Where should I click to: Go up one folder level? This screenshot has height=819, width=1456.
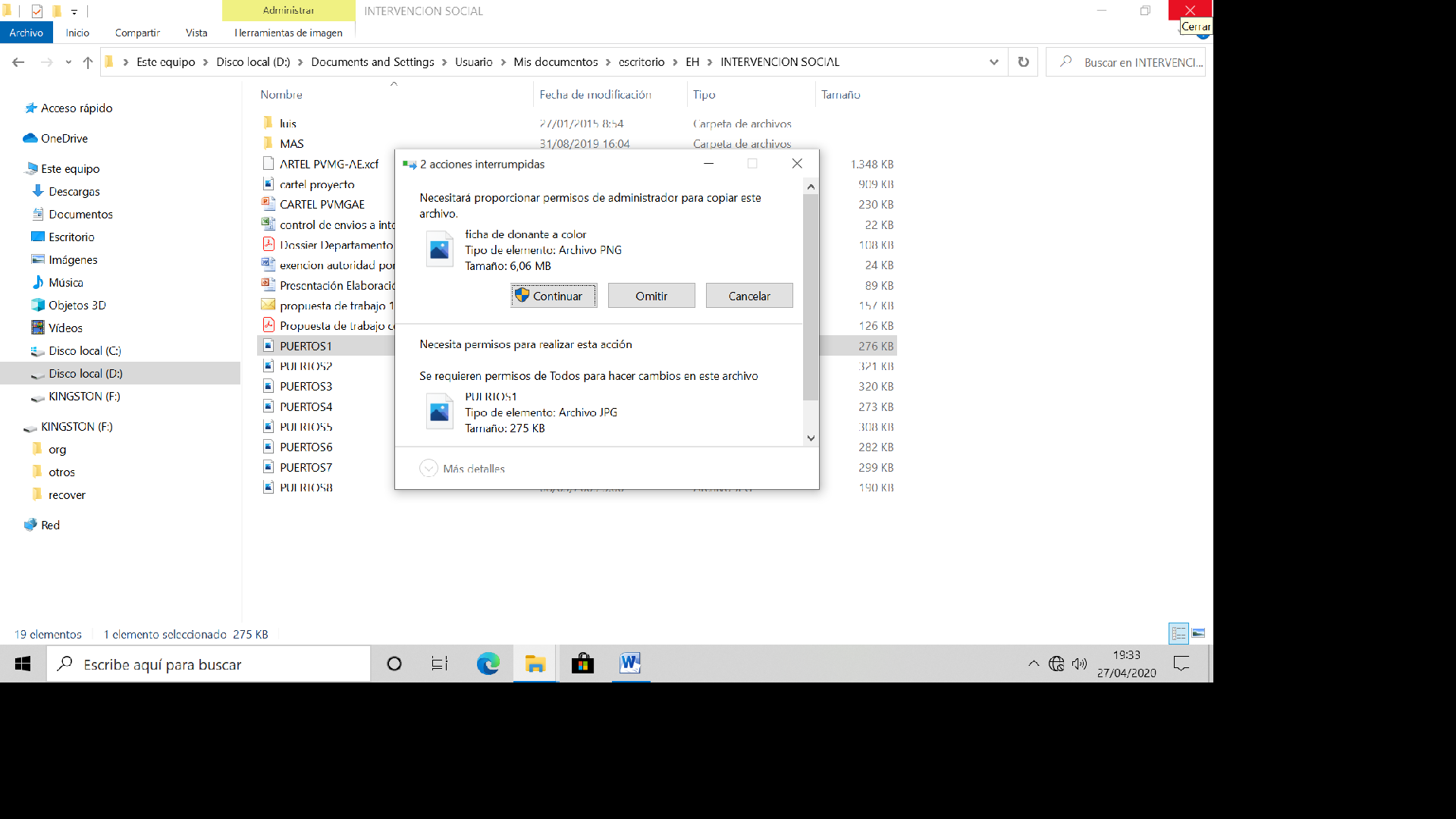(x=88, y=62)
